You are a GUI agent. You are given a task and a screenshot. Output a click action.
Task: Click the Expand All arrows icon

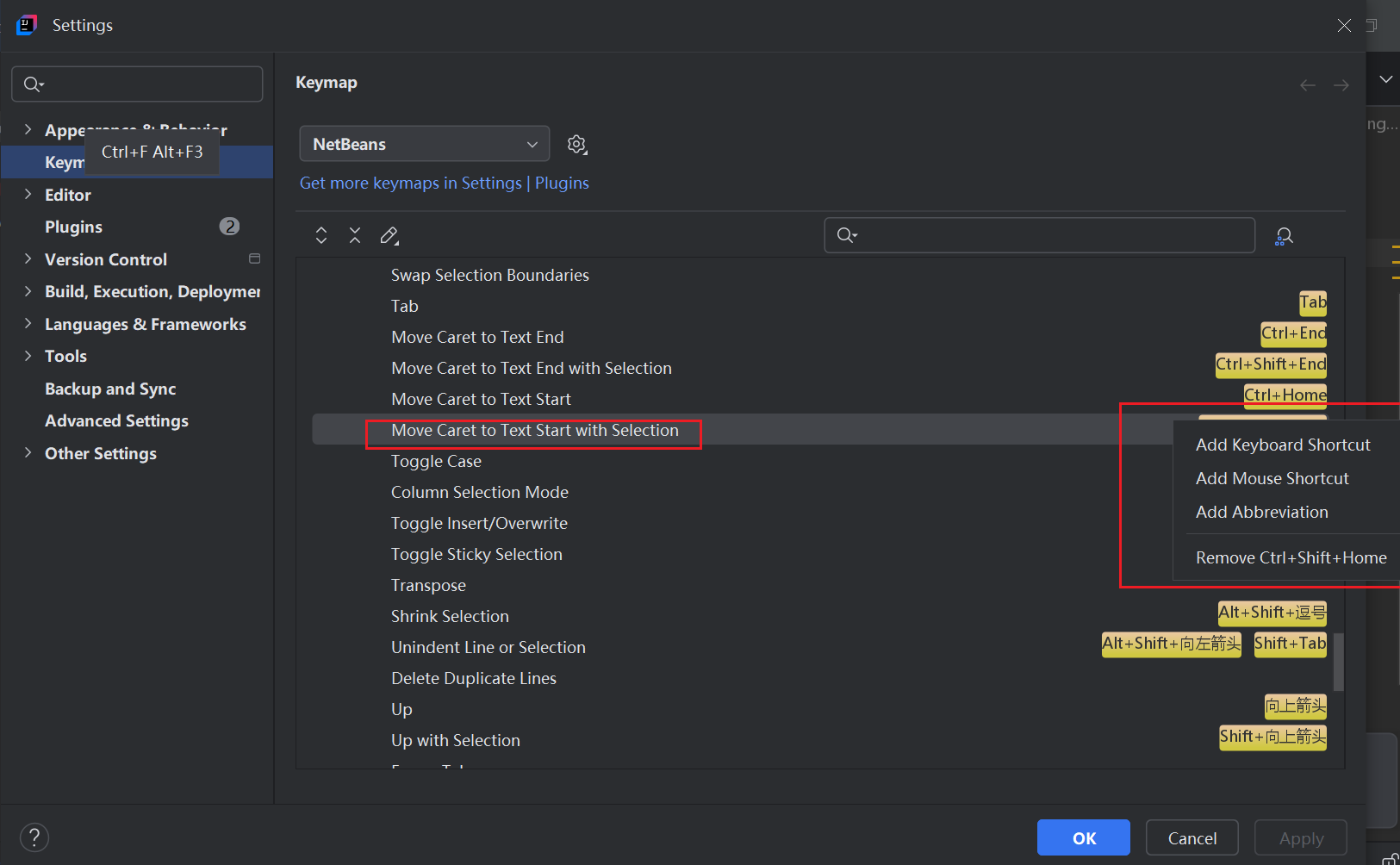(321, 235)
